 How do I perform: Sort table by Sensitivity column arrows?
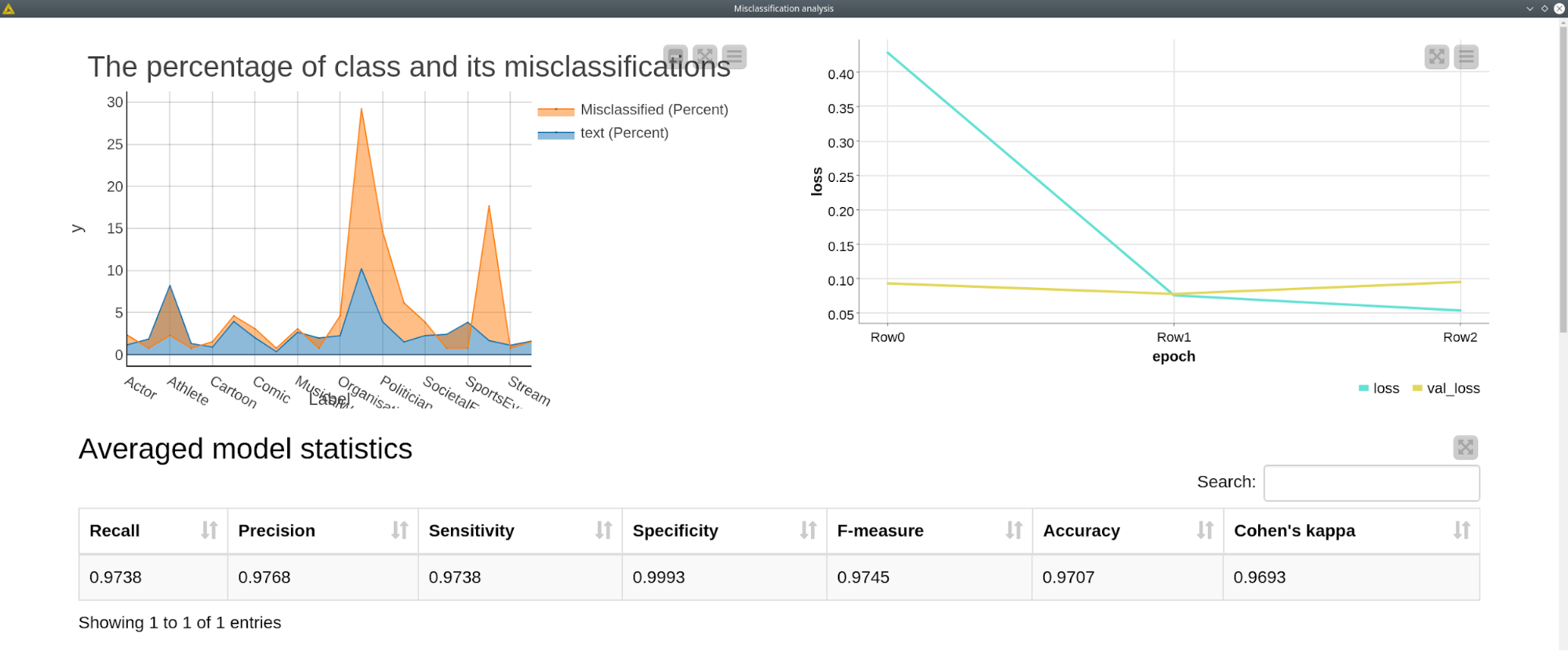coord(603,530)
